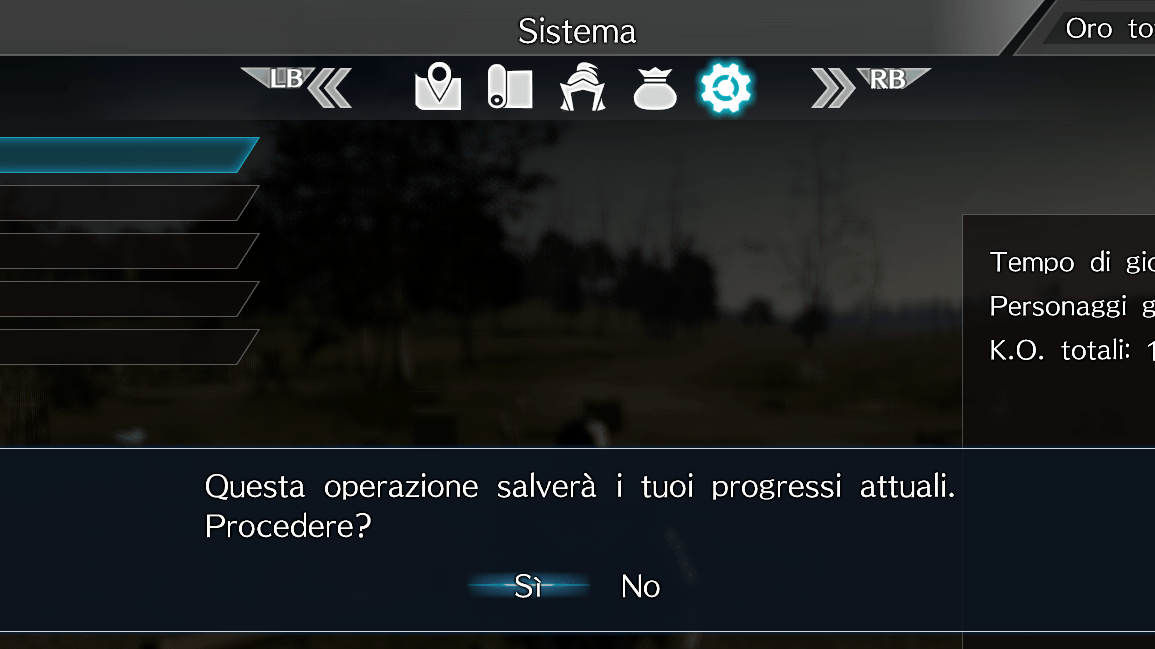
Task: Open the warrior helmet tab icon
Action: coord(583,87)
